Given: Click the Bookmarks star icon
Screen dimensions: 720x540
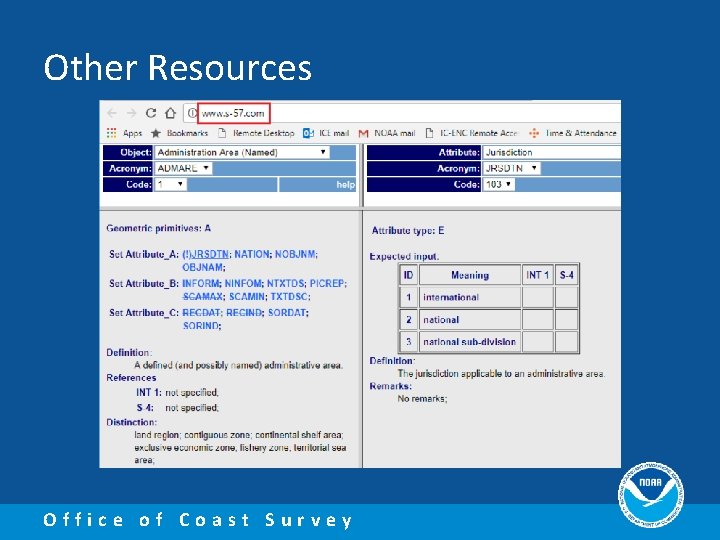Looking at the screenshot, I should 156,133.
